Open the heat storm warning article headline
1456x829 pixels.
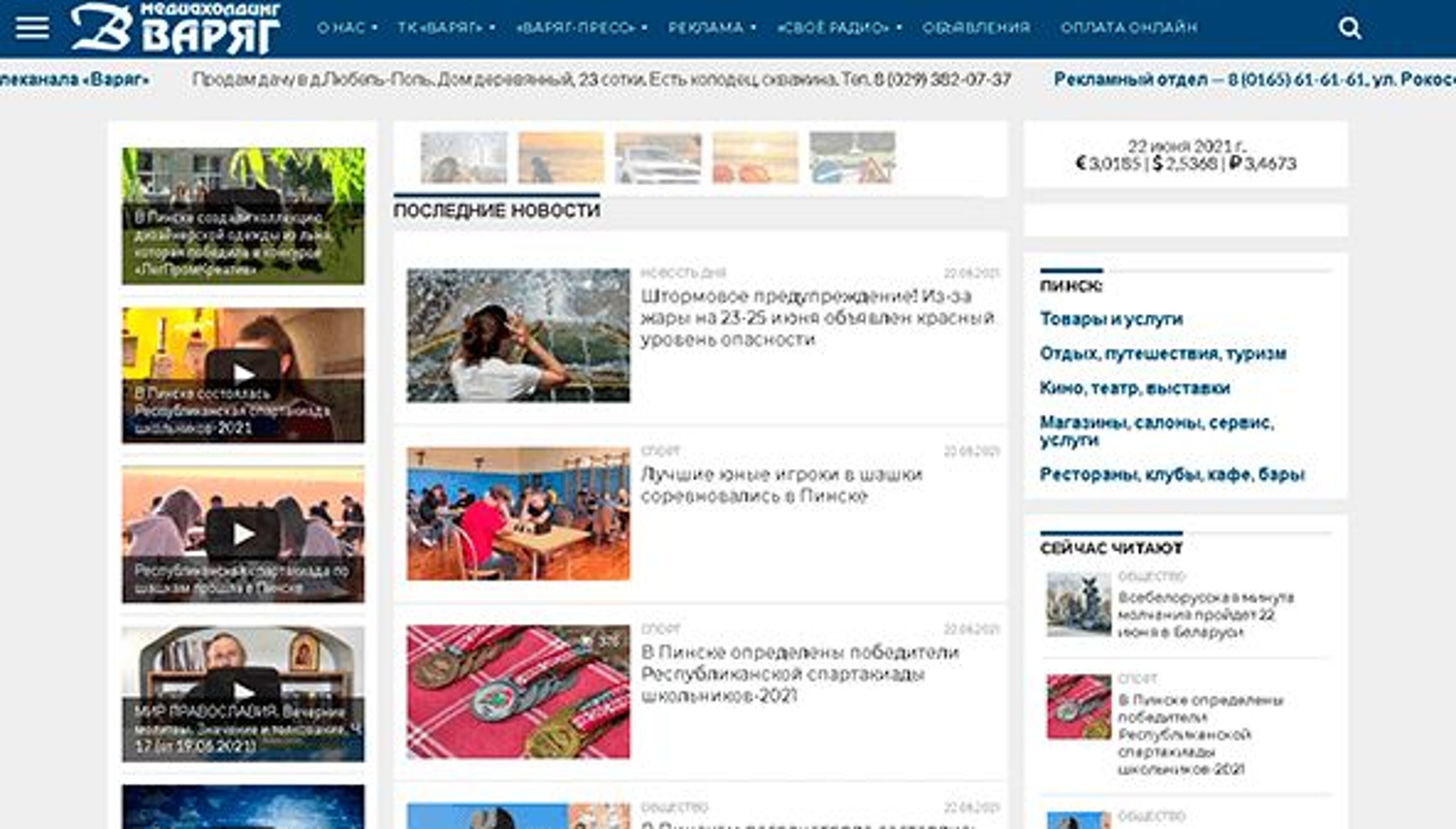pos(816,318)
